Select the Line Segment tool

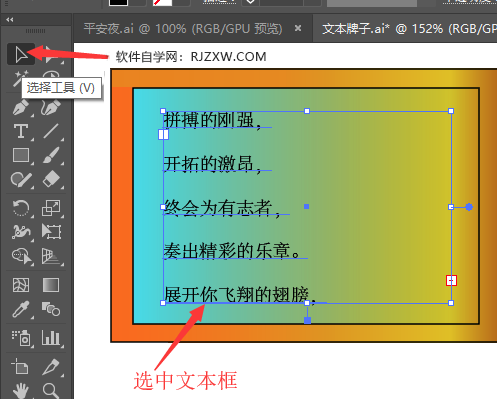(x=51, y=131)
